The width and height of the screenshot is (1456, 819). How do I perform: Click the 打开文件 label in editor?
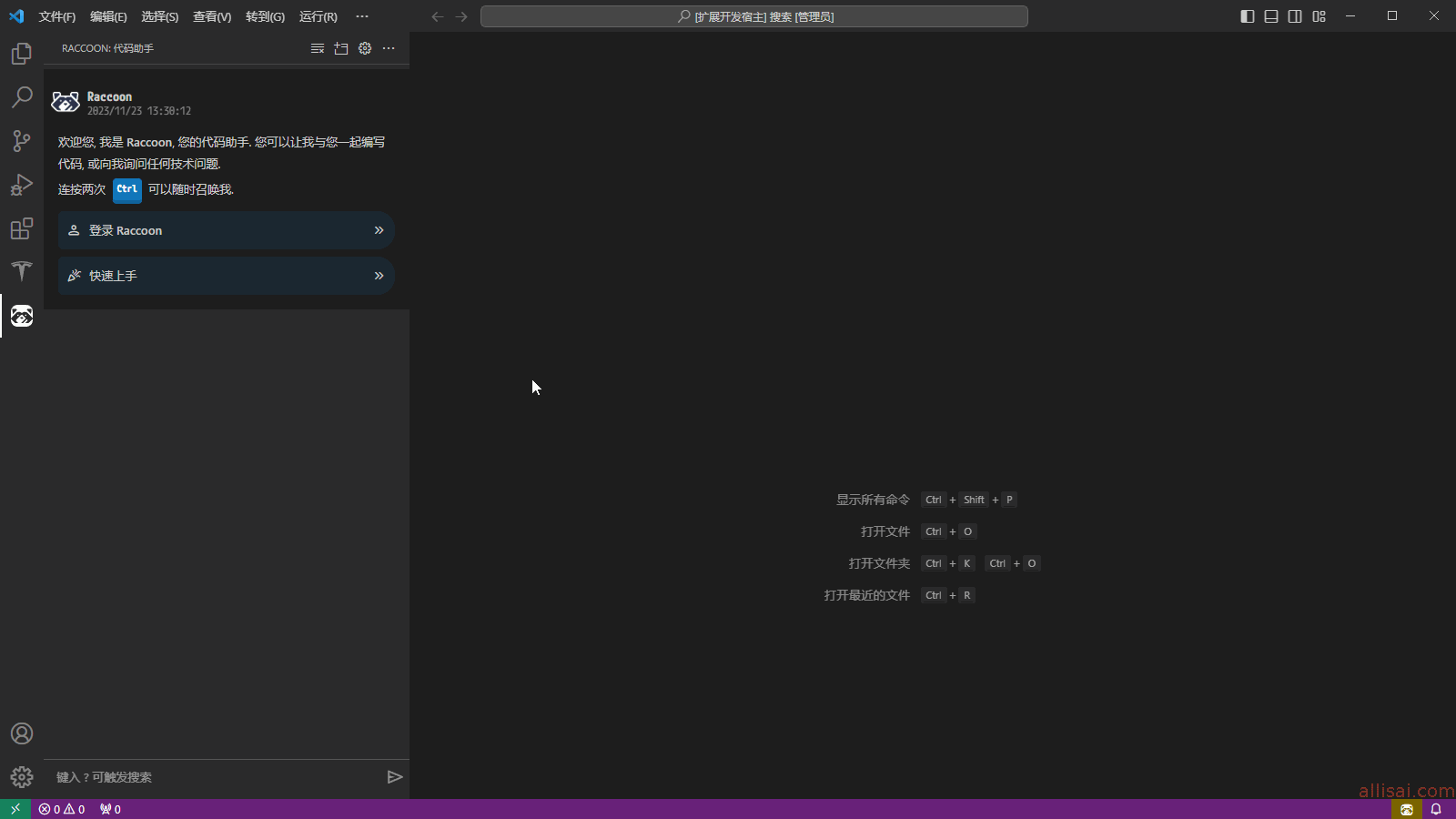(x=885, y=531)
